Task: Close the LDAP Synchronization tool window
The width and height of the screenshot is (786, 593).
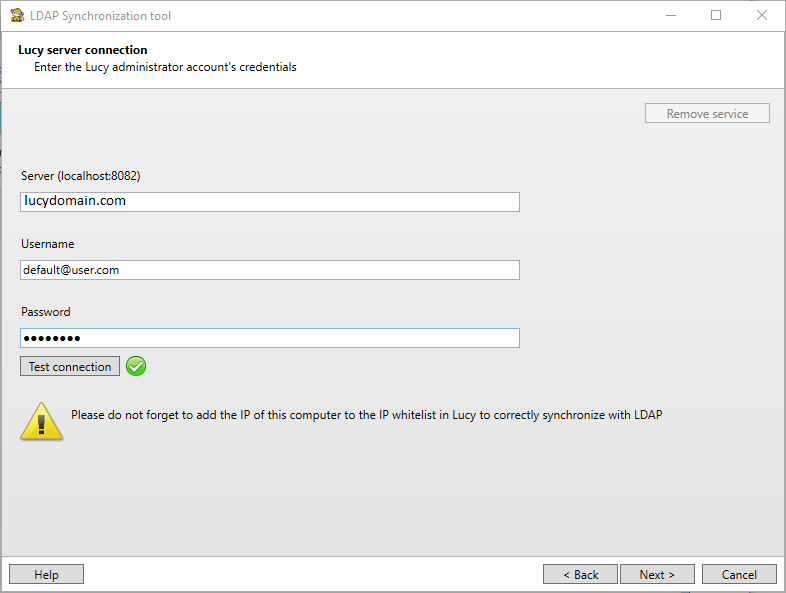Action: coord(762,16)
